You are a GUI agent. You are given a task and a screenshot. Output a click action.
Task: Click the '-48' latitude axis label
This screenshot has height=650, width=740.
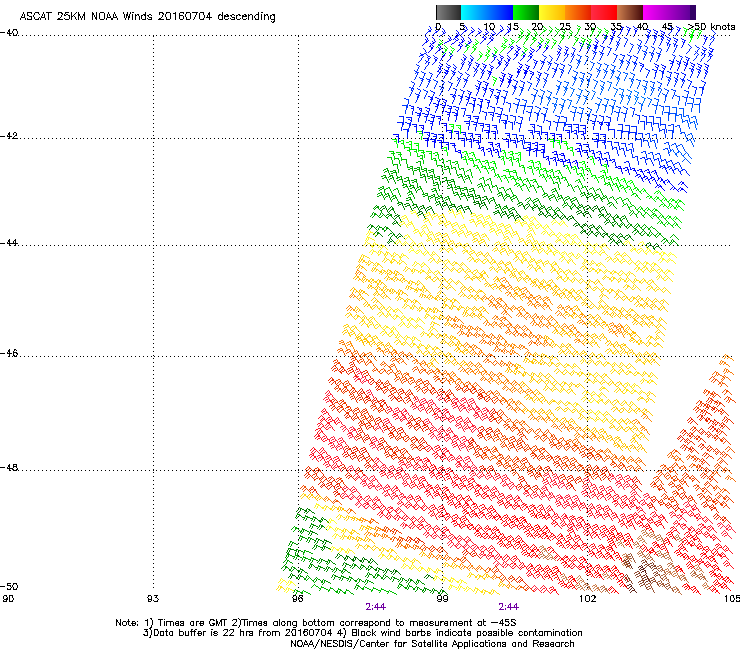tap(9, 467)
